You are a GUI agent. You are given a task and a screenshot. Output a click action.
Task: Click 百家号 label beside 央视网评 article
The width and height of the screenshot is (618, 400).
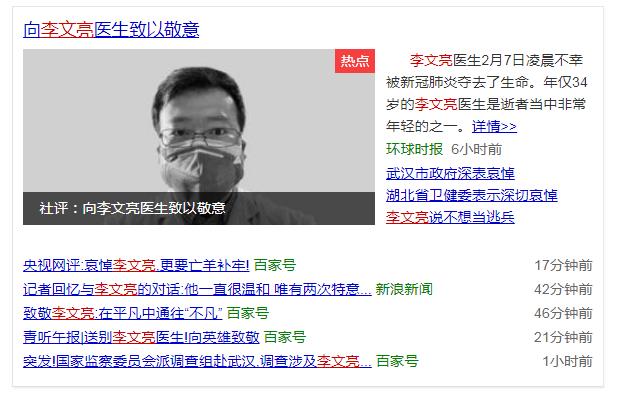pos(275,265)
